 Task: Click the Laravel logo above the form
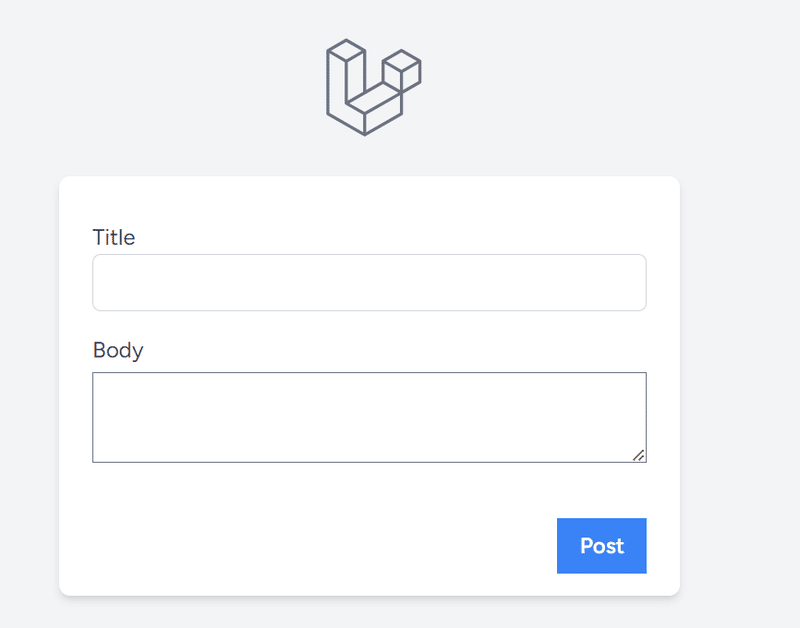373,87
